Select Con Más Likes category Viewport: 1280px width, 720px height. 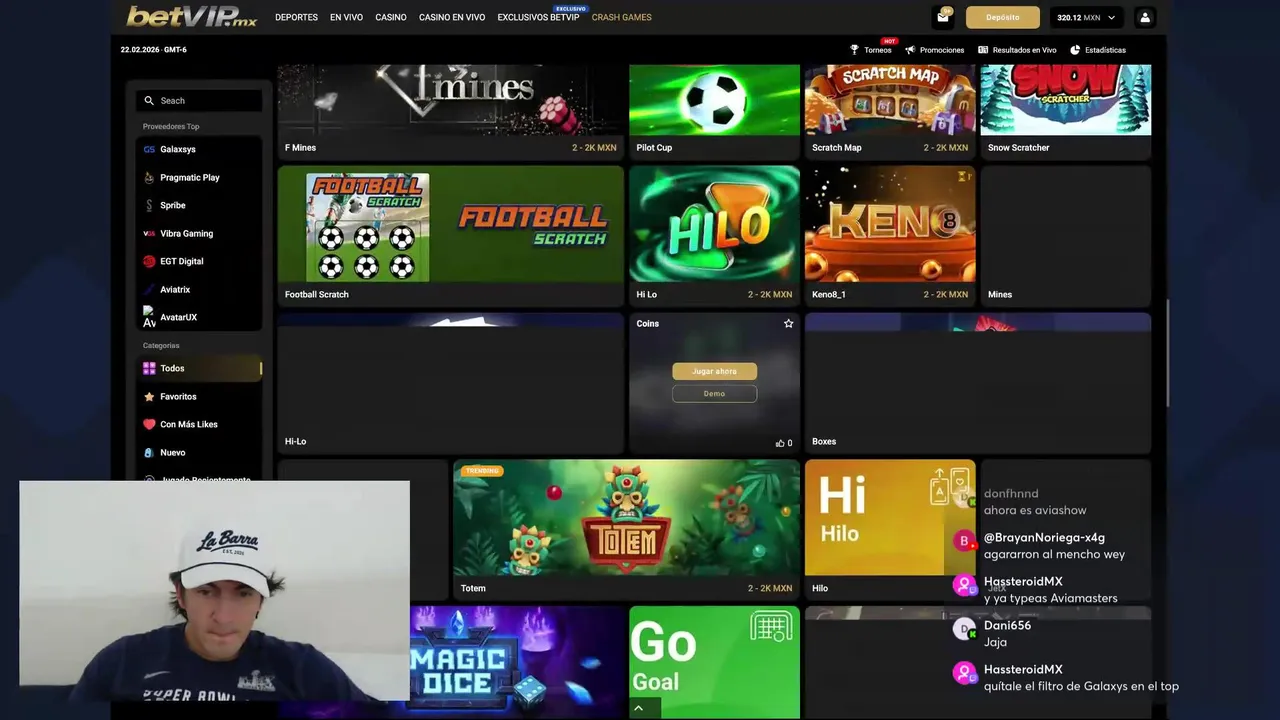199,424
